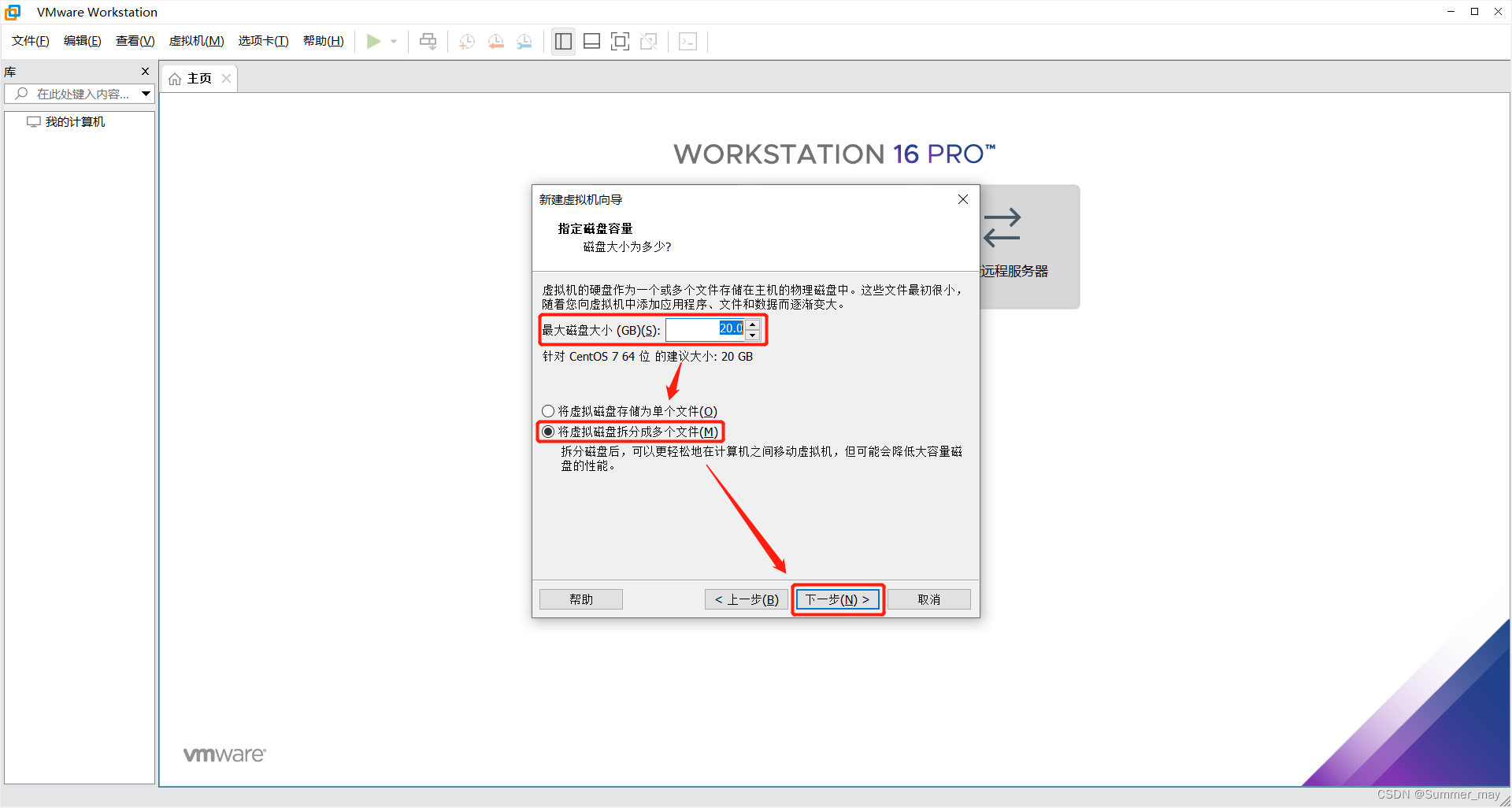Click the Unity mode toolbar icon
Screen dimensions: 1512x808
(x=649, y=41)
